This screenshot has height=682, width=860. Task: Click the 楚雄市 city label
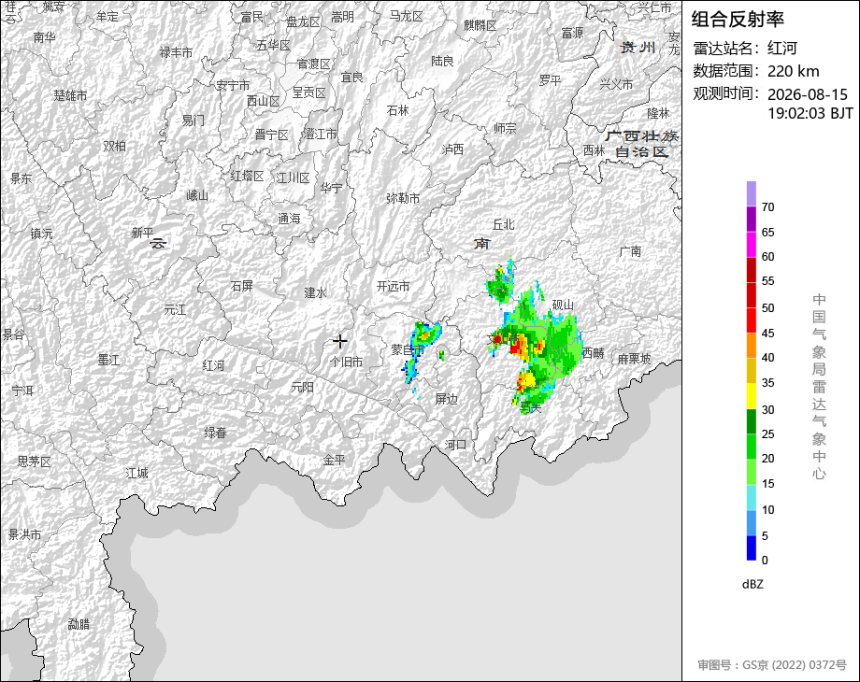pos(70,95)
